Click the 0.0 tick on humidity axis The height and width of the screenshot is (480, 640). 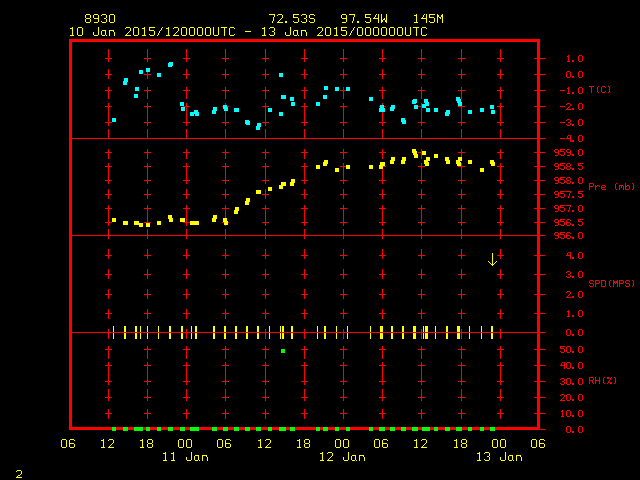574,429
